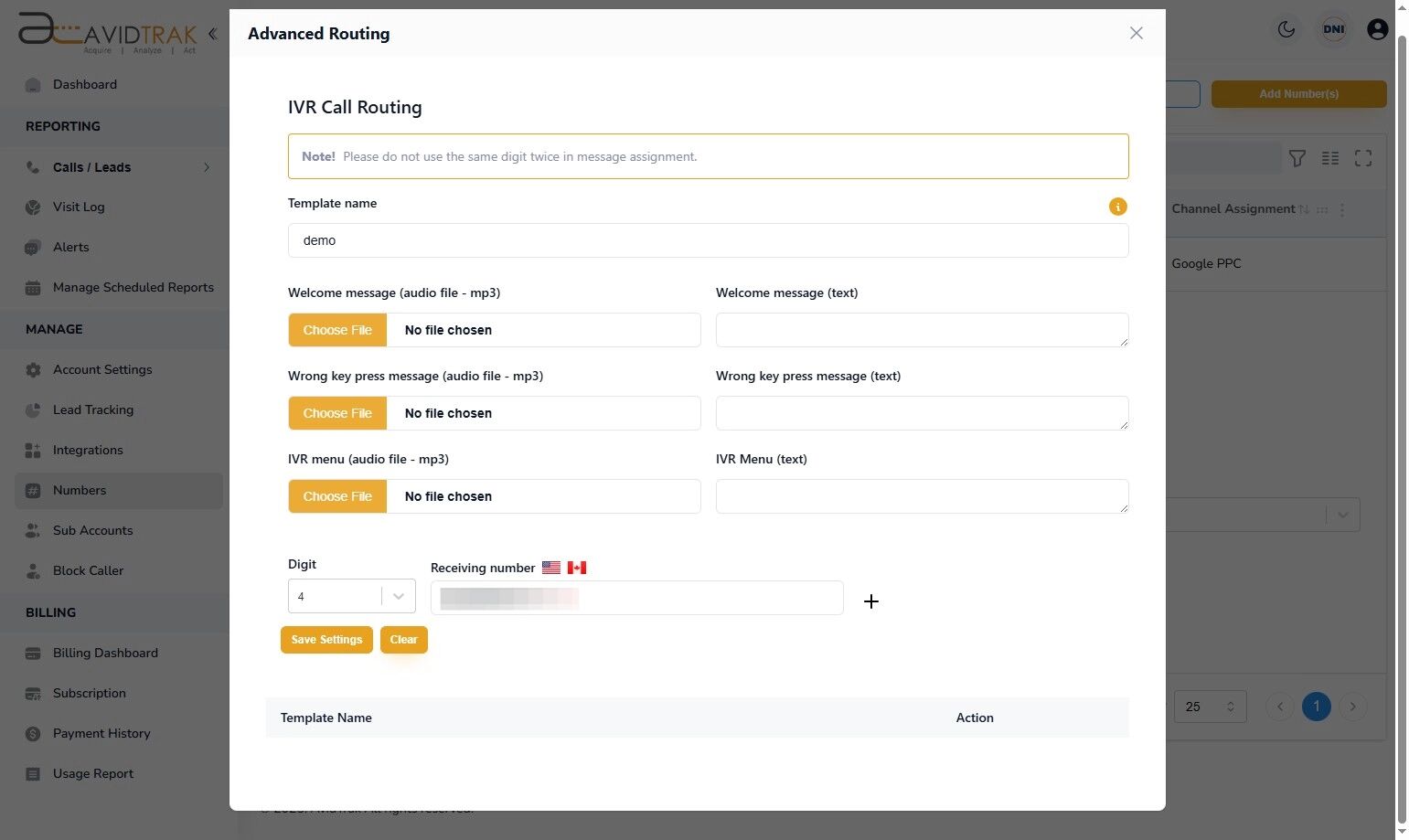
Task: Select the Canada flag for receiving number
Action: point(576,567)
